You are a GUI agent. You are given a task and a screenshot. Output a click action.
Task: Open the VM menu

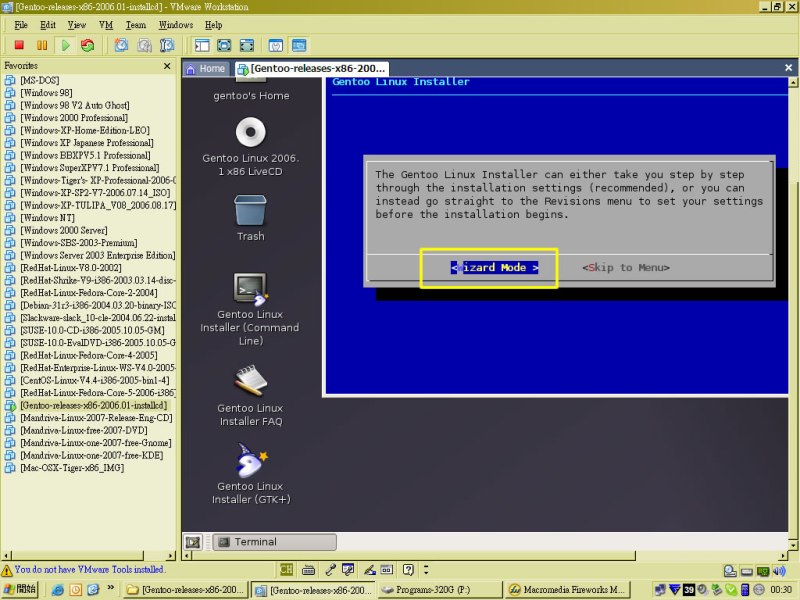tap(106, 25)
